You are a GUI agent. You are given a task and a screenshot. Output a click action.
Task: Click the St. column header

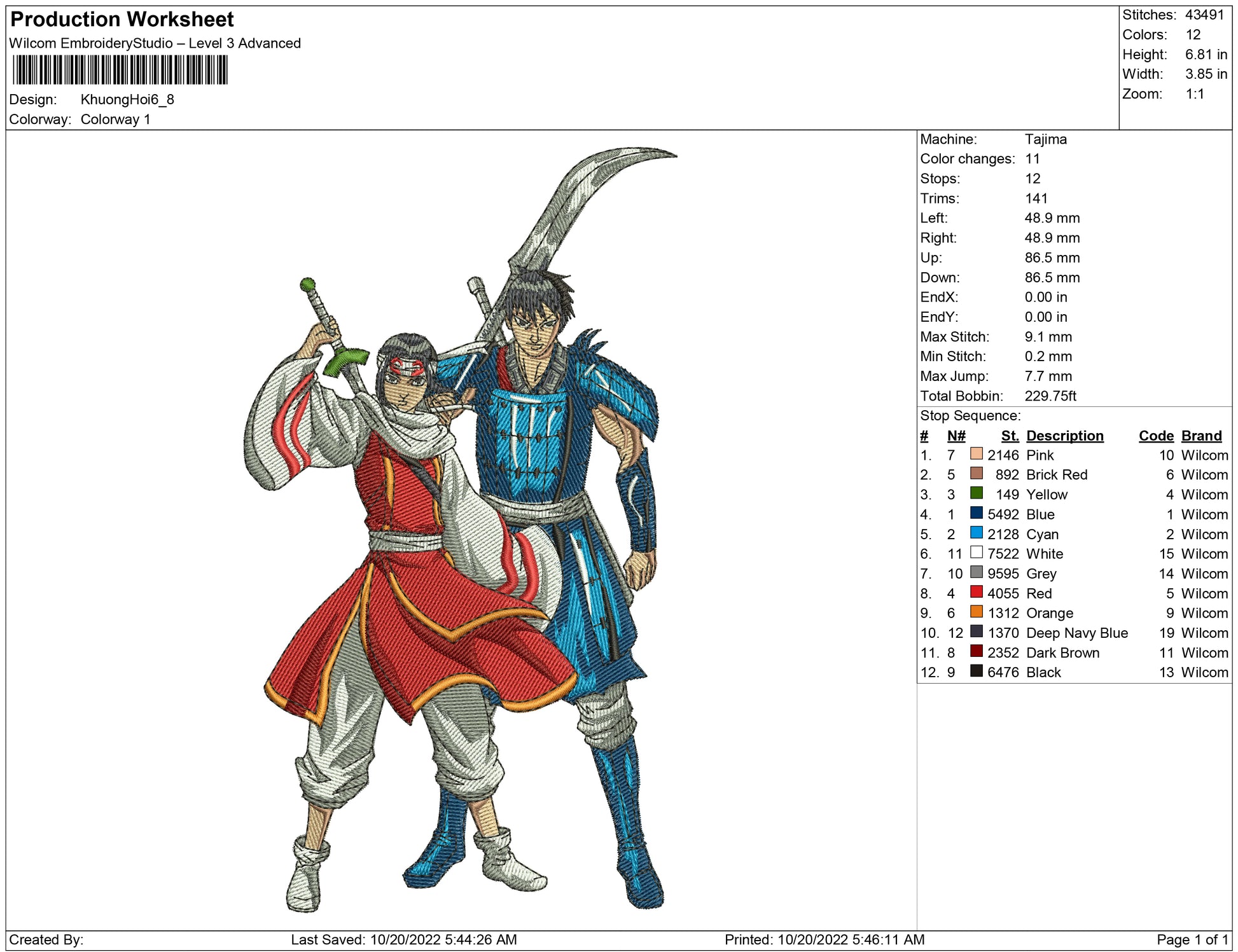click(x=1010, y=436)
